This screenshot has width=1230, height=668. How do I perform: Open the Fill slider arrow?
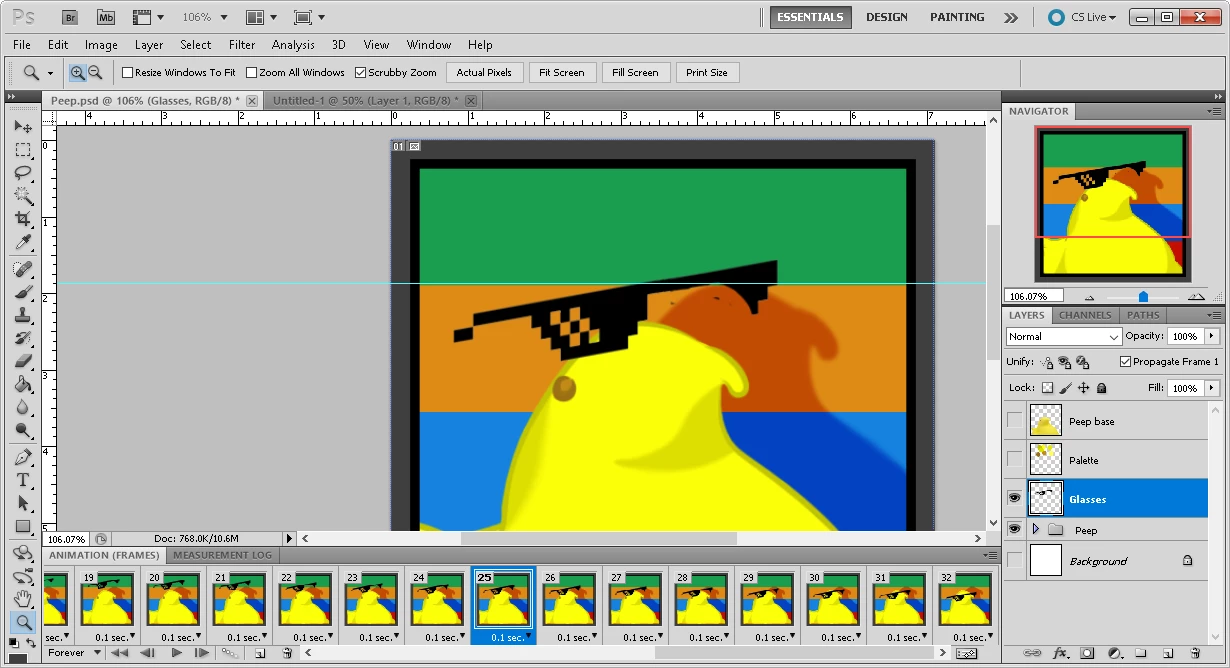point(1212,388)
